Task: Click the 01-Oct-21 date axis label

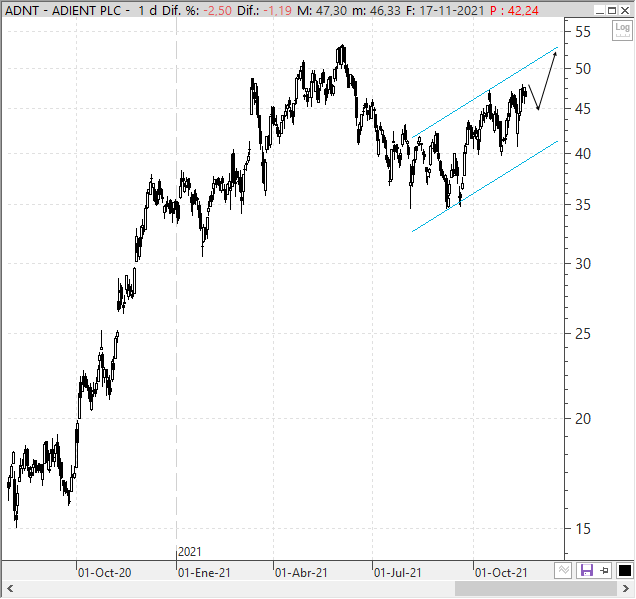Action: pyautogui.click(x=501, y=573)
